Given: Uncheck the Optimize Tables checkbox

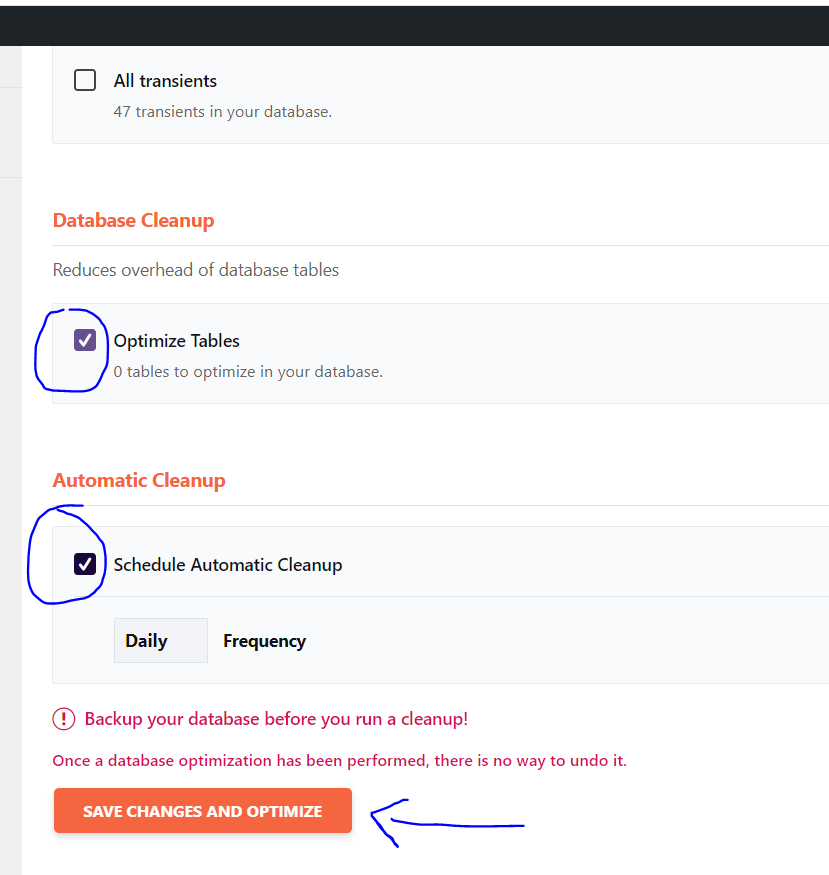Looking at the screenshot, I should 85,340.
